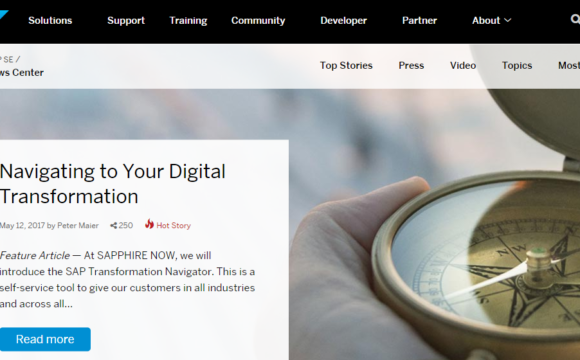Viewport: 580px width, 360px height.
Task: Go to the Training section
Action: 188,20
